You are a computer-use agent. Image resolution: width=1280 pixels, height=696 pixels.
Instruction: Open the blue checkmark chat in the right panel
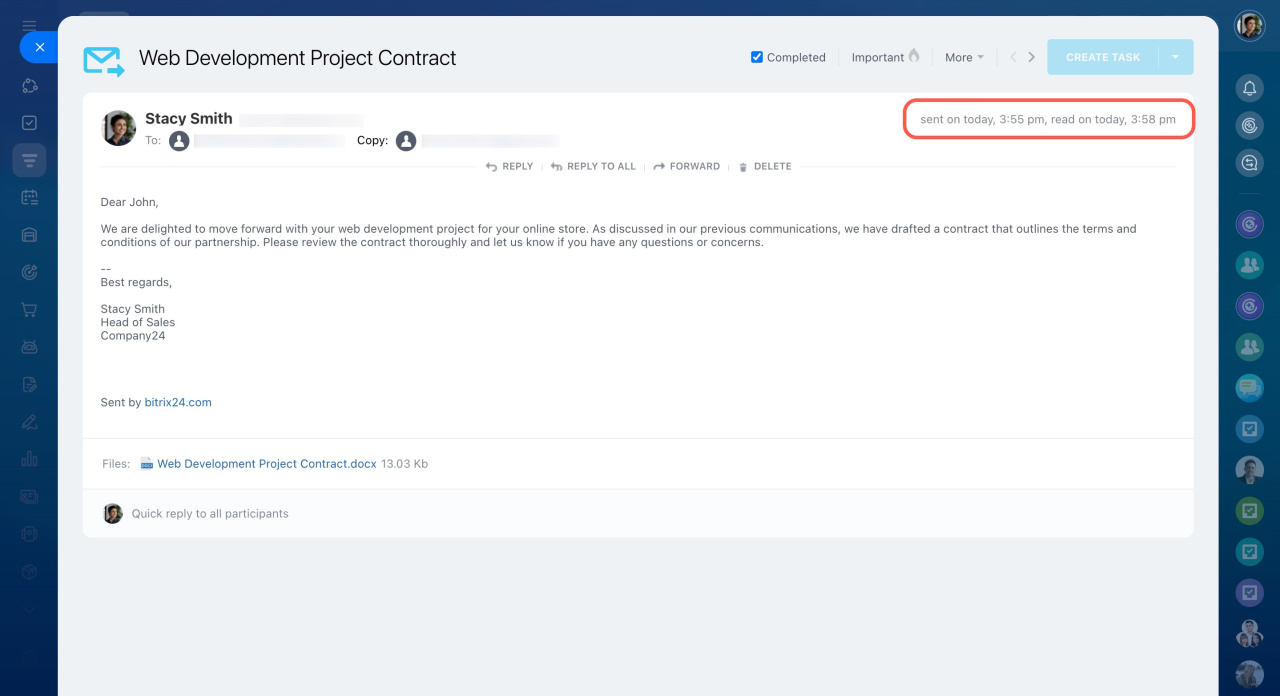coord(1249,429)
